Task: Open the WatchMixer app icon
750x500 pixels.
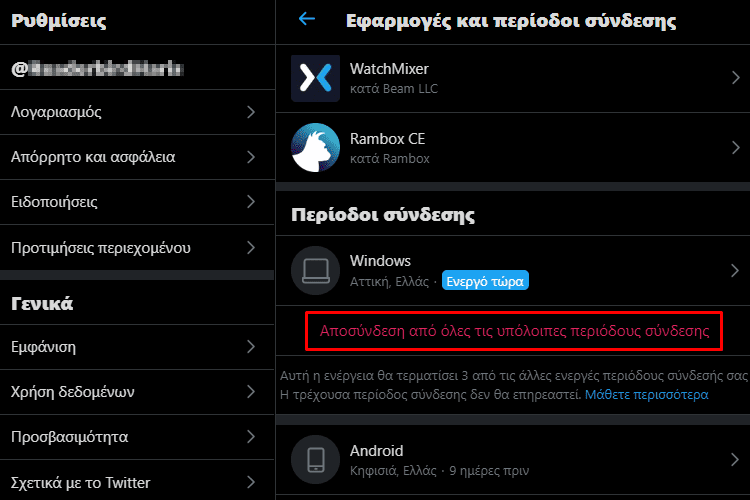Action: (315, 78)
